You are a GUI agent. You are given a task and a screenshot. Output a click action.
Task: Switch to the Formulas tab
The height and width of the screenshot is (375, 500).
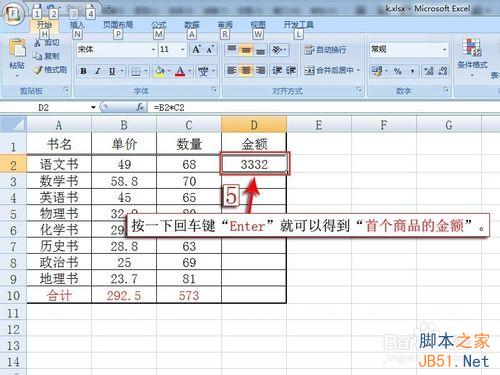coord(159,25)
